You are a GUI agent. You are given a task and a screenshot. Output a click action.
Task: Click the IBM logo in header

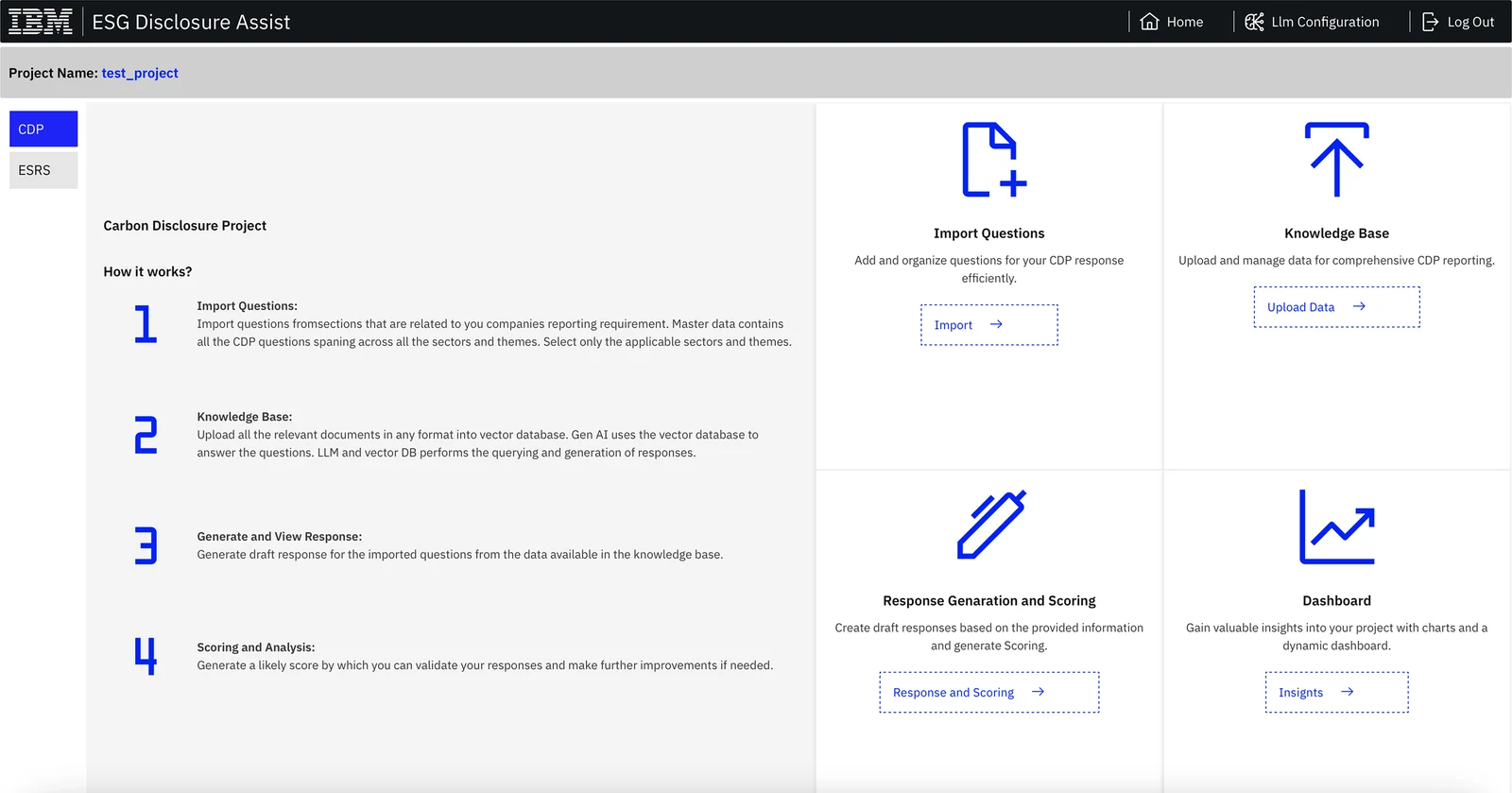[41, 22]
